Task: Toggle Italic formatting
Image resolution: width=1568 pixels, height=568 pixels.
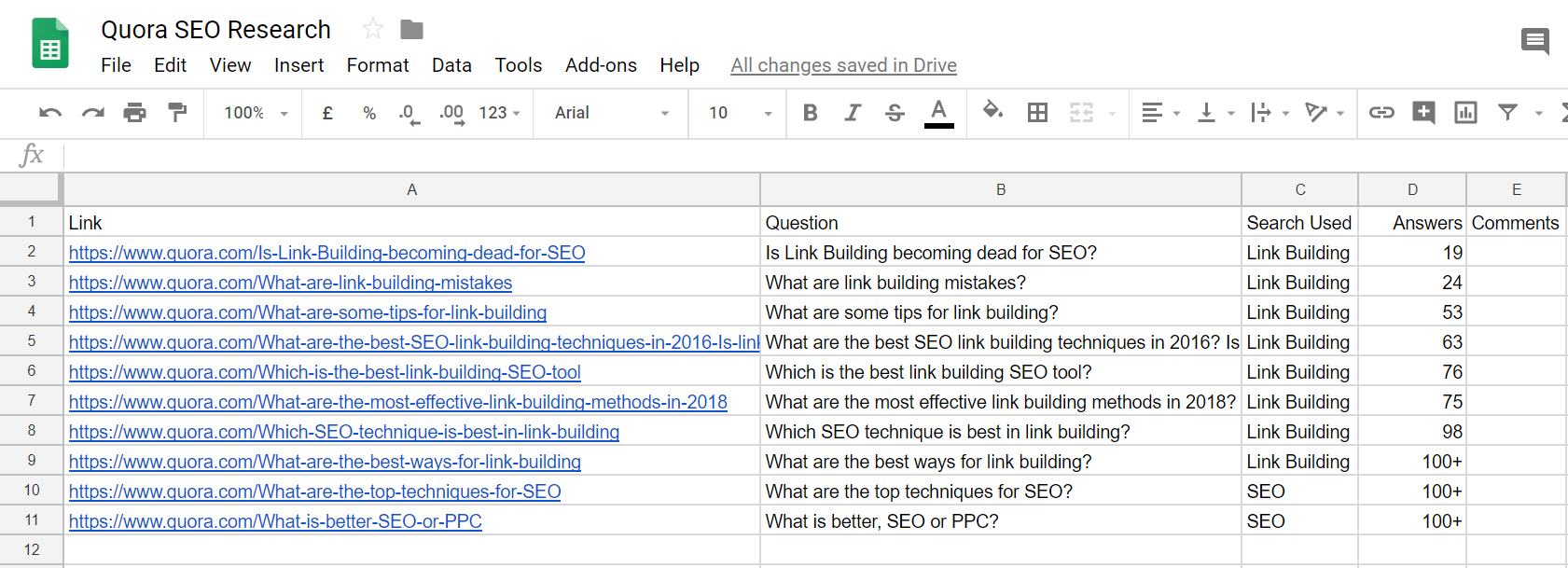Action: click(x=852, y=113)
